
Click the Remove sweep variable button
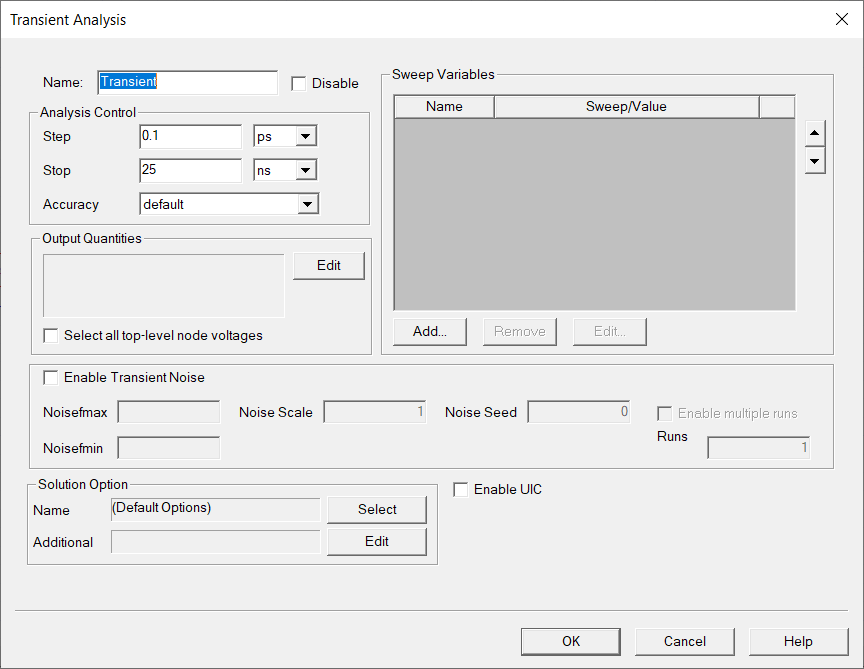520,331
